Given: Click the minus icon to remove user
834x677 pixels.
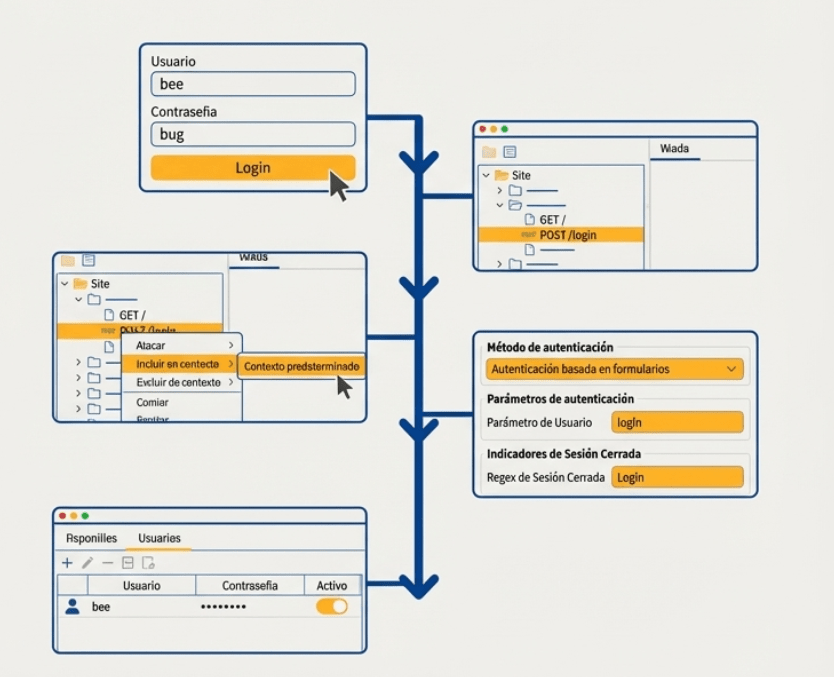Looking at the screenshot, I should pyautogui.click(x=108, y=563).
